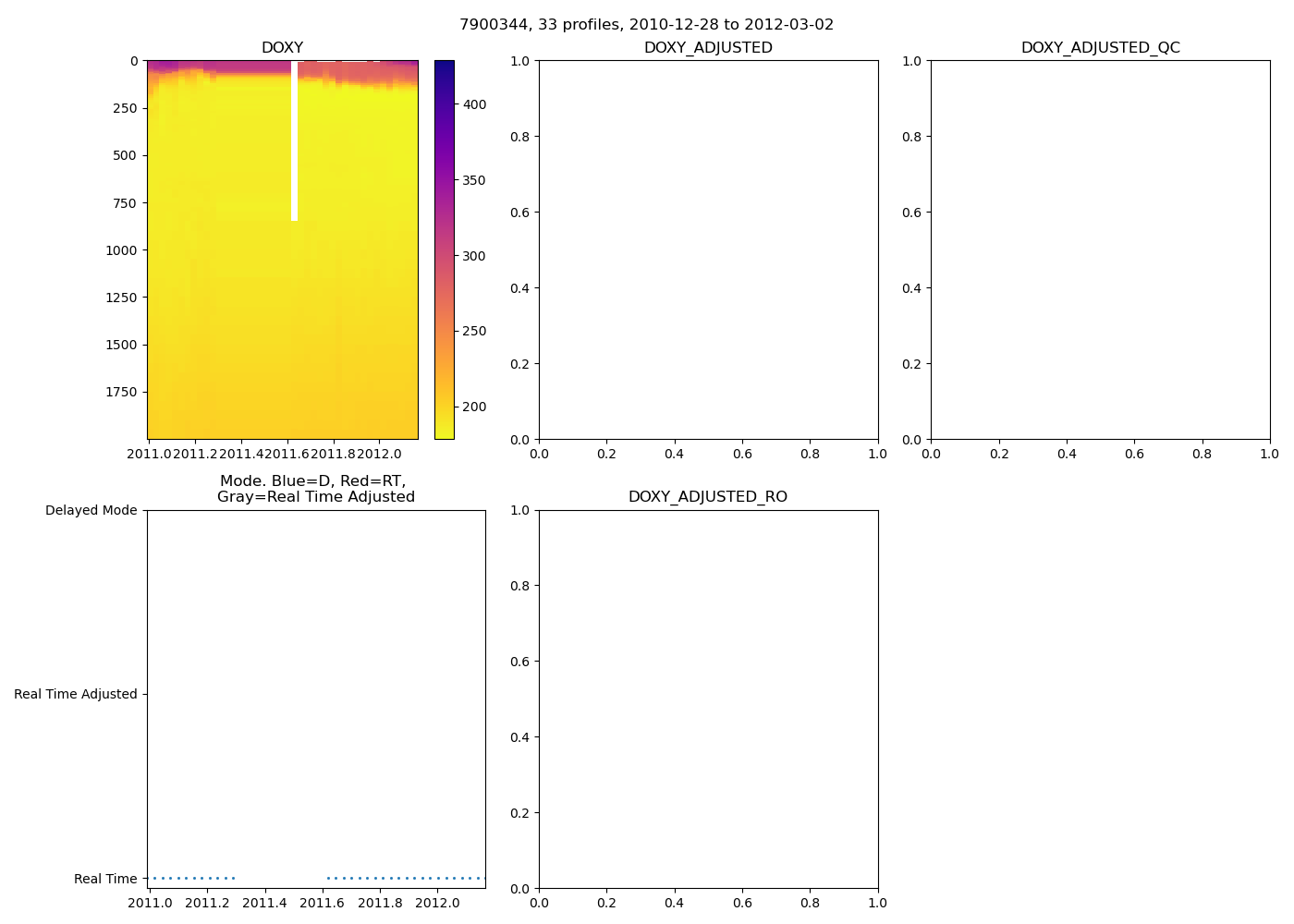Click the DOXY_ADJUSTED_QC plot title
1294x924 pixels.
click(1100, 48)
